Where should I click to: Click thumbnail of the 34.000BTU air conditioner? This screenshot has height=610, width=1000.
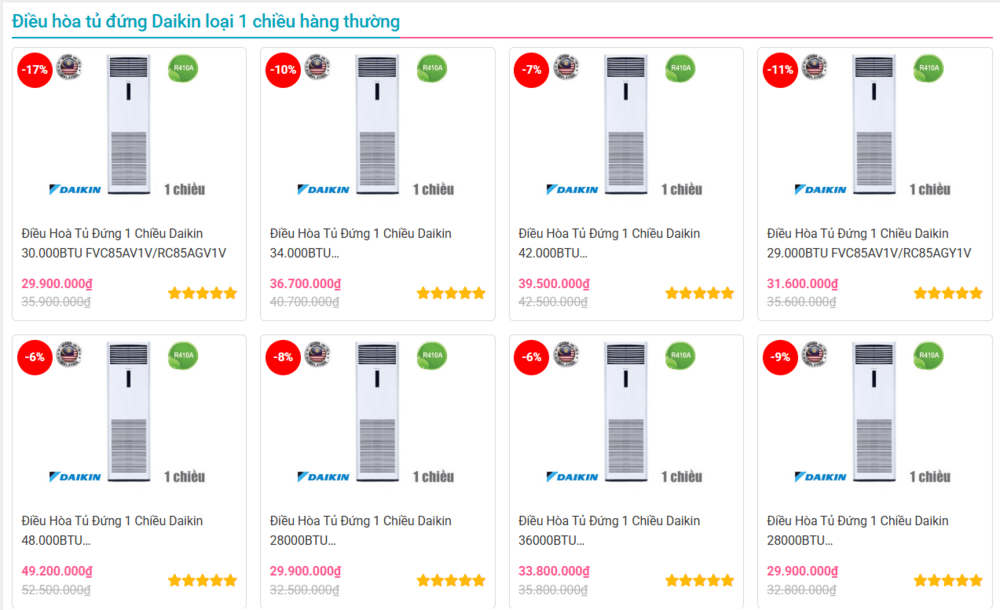coord(377,125)
